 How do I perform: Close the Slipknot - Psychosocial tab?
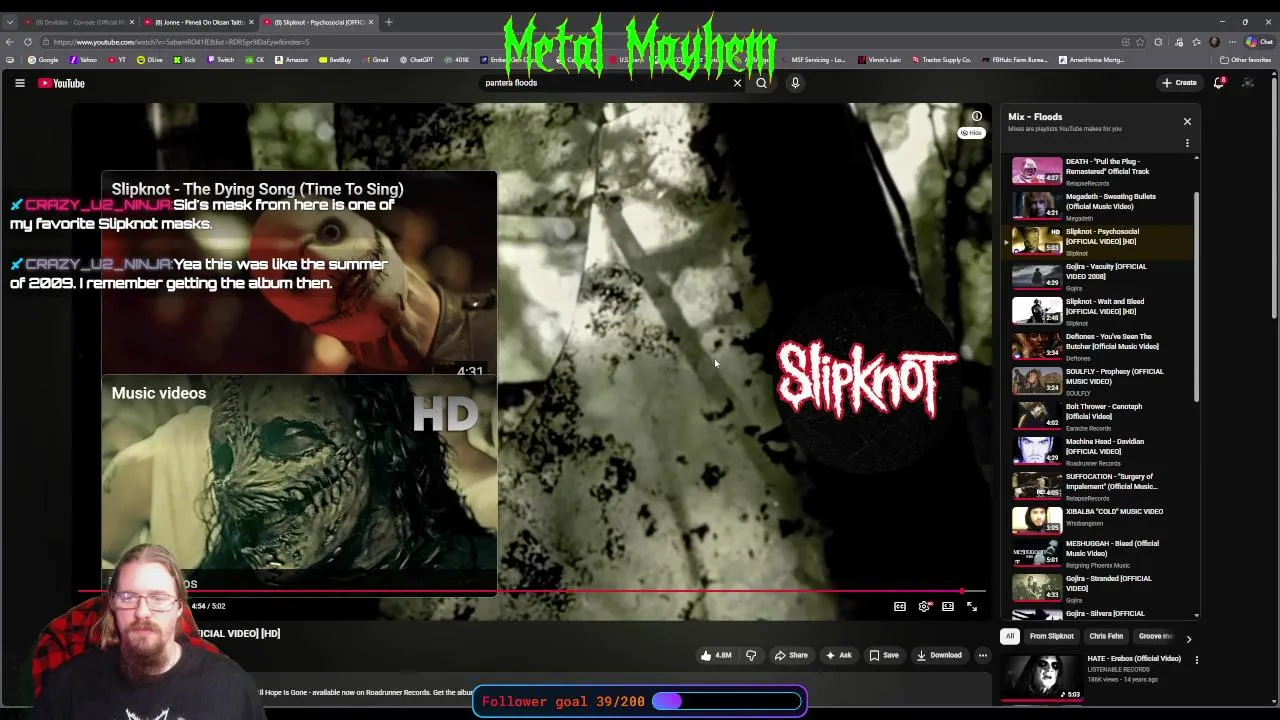coord(371,22)
